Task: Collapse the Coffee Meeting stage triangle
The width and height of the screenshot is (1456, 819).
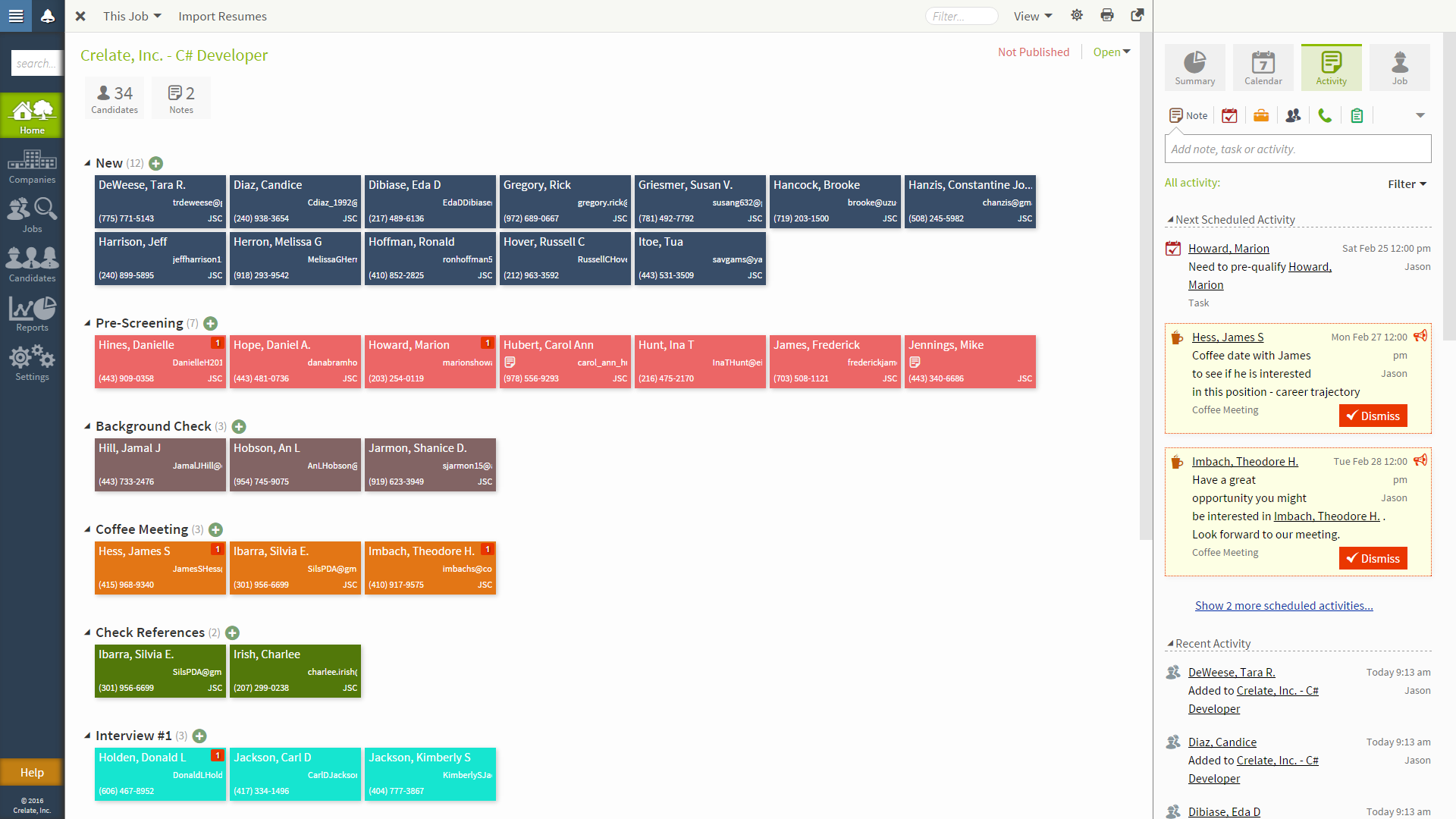Action: tap(87, 529)
